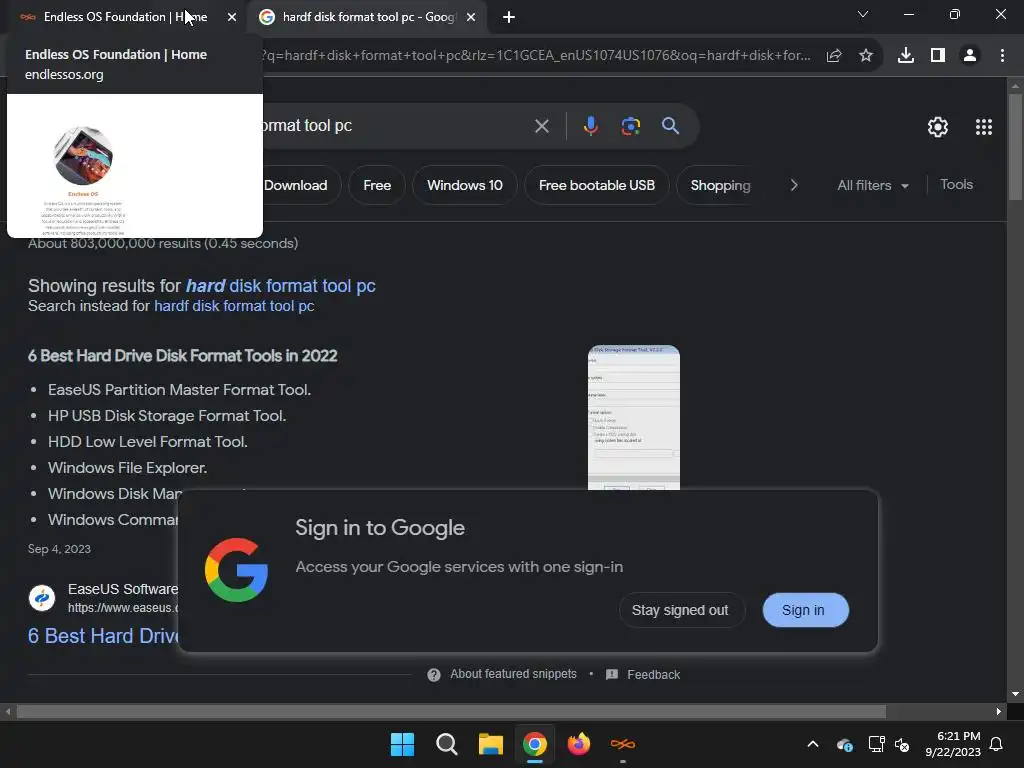Image resolution: width=1024 pixels, height=768 pixels.
Task: Show more filter chips with arrow
Action: pyautogui.click(x=793, y=185)
